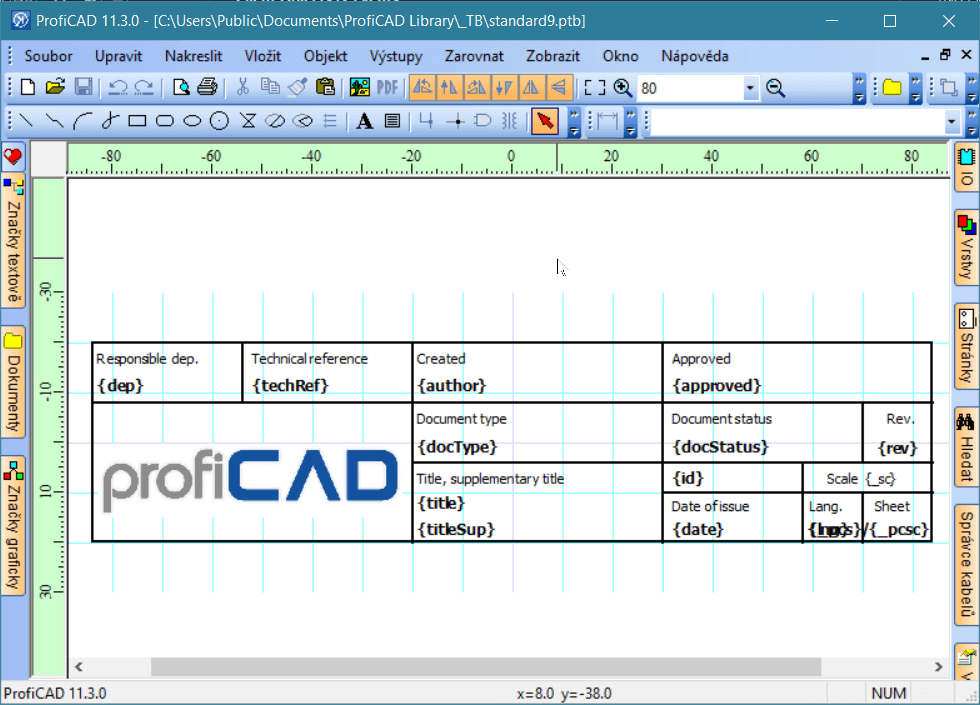Copy the selection to clipboard
The image size is (980, 705).
[x=270, y=88]
